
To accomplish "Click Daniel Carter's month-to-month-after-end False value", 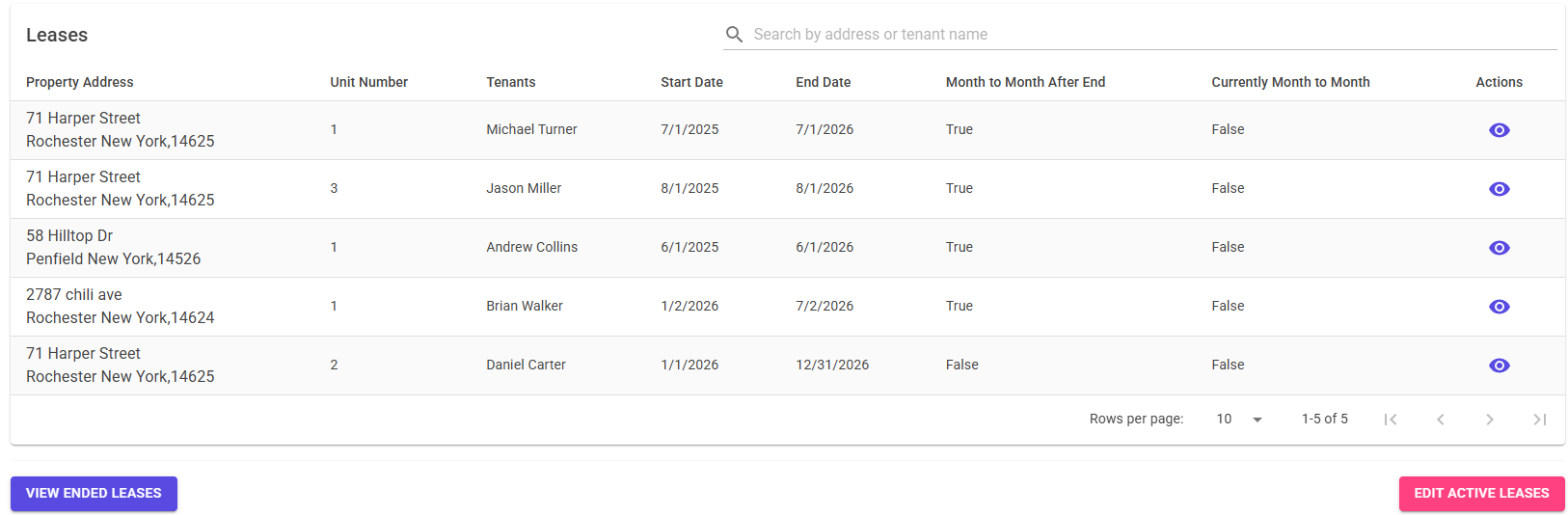I will point(961,365).
